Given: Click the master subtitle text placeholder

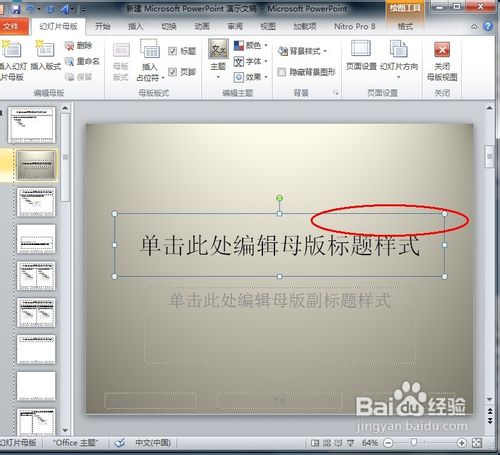Looking at the screenshot, I should click(x=280, y=325).
